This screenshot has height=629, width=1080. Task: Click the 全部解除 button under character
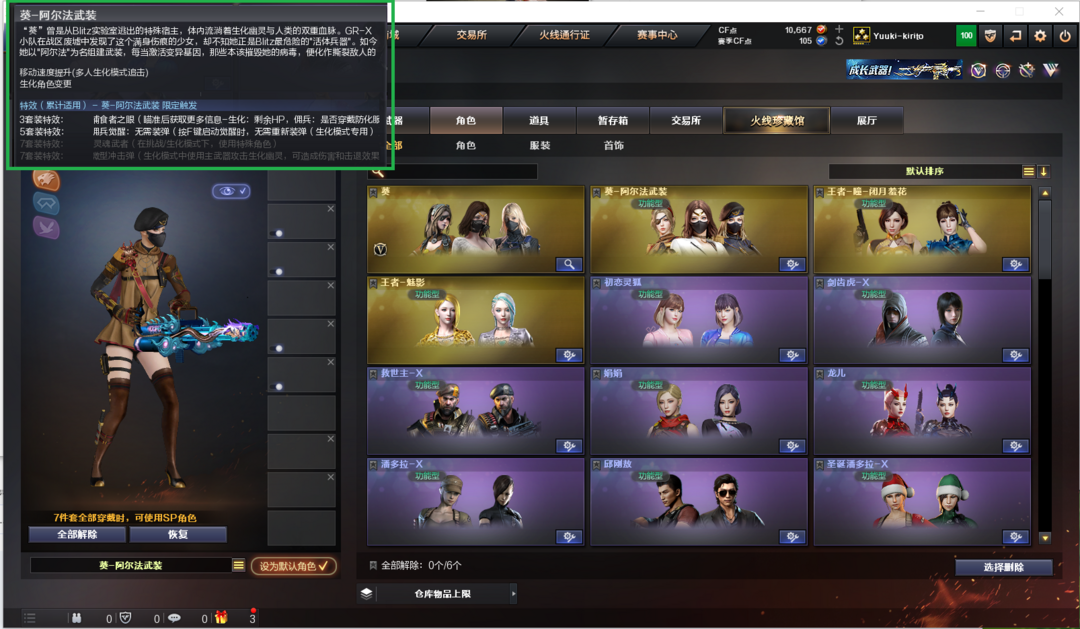(77, 535)
